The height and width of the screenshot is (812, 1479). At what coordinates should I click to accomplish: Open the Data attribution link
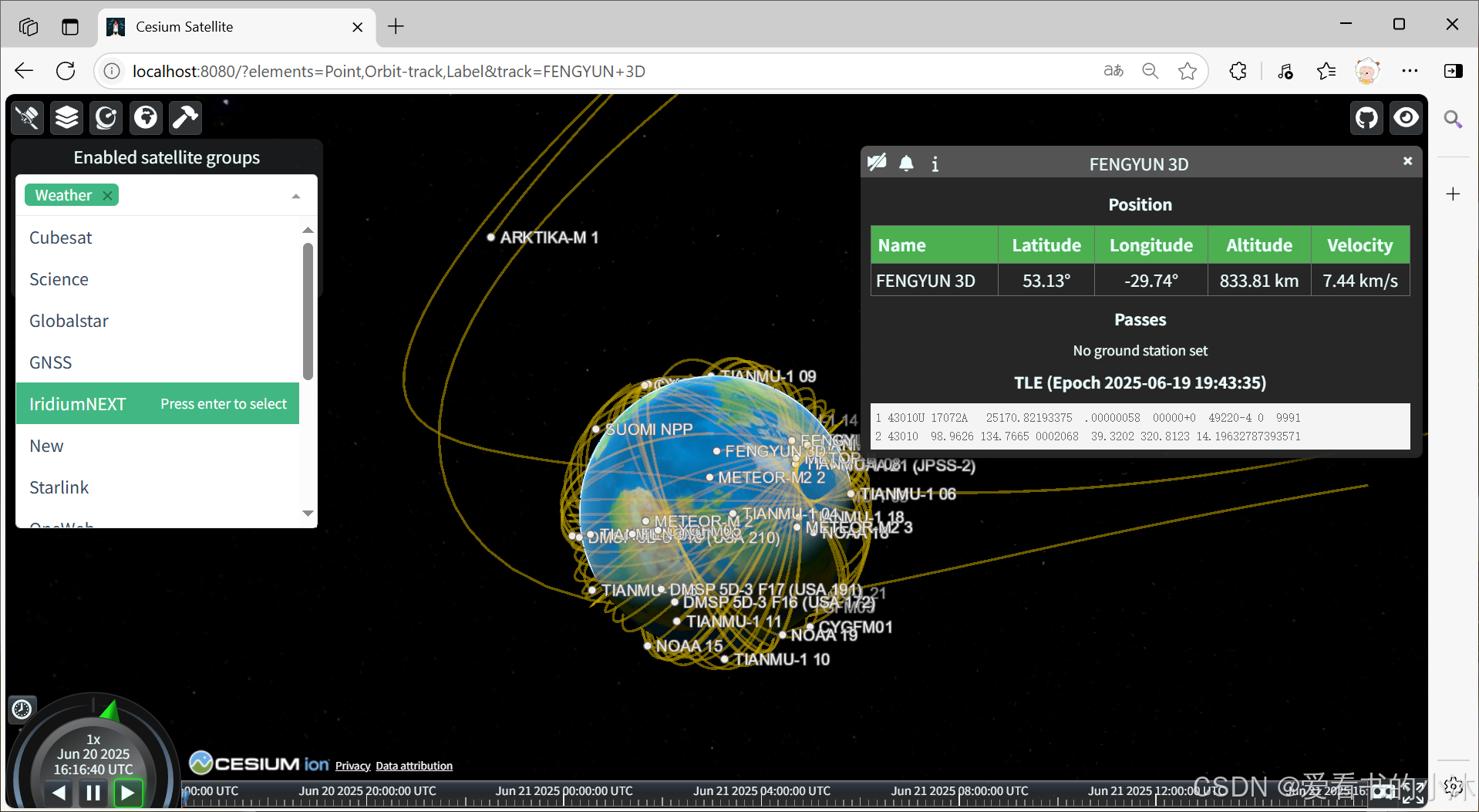(x=414, y=766)
